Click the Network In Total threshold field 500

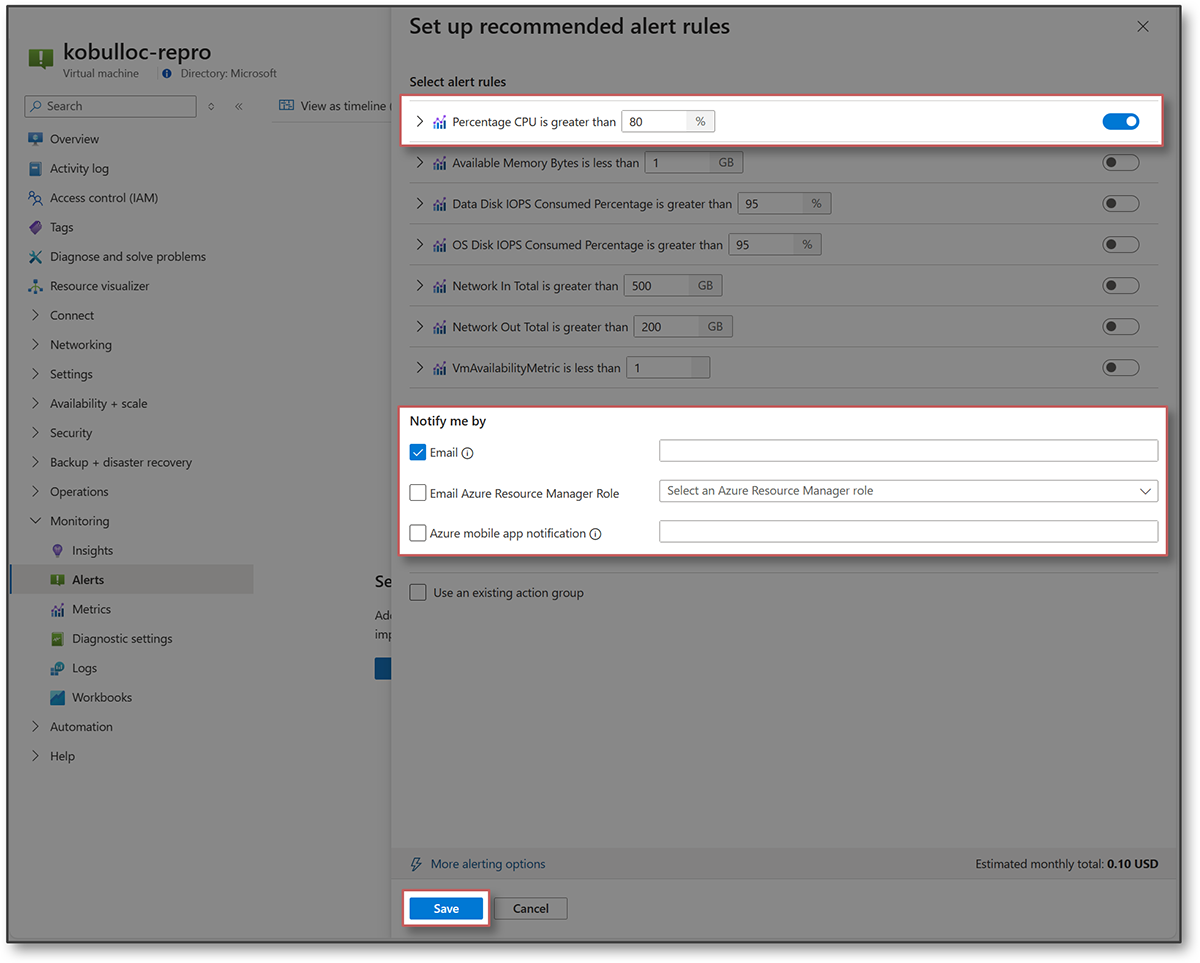[x=657, y=286]
